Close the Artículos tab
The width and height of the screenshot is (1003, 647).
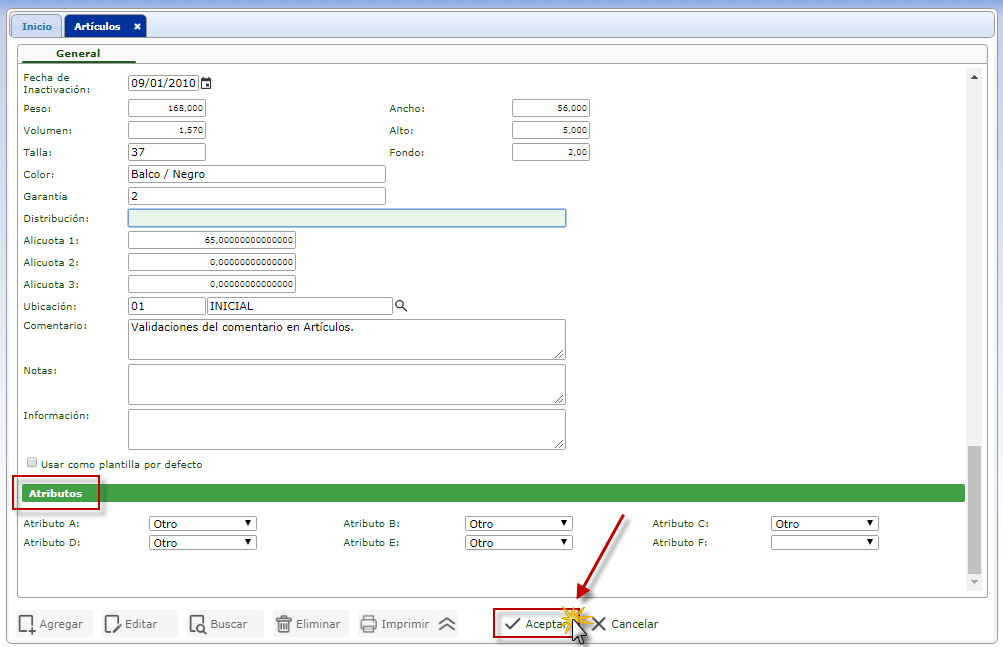coord(137,26)
